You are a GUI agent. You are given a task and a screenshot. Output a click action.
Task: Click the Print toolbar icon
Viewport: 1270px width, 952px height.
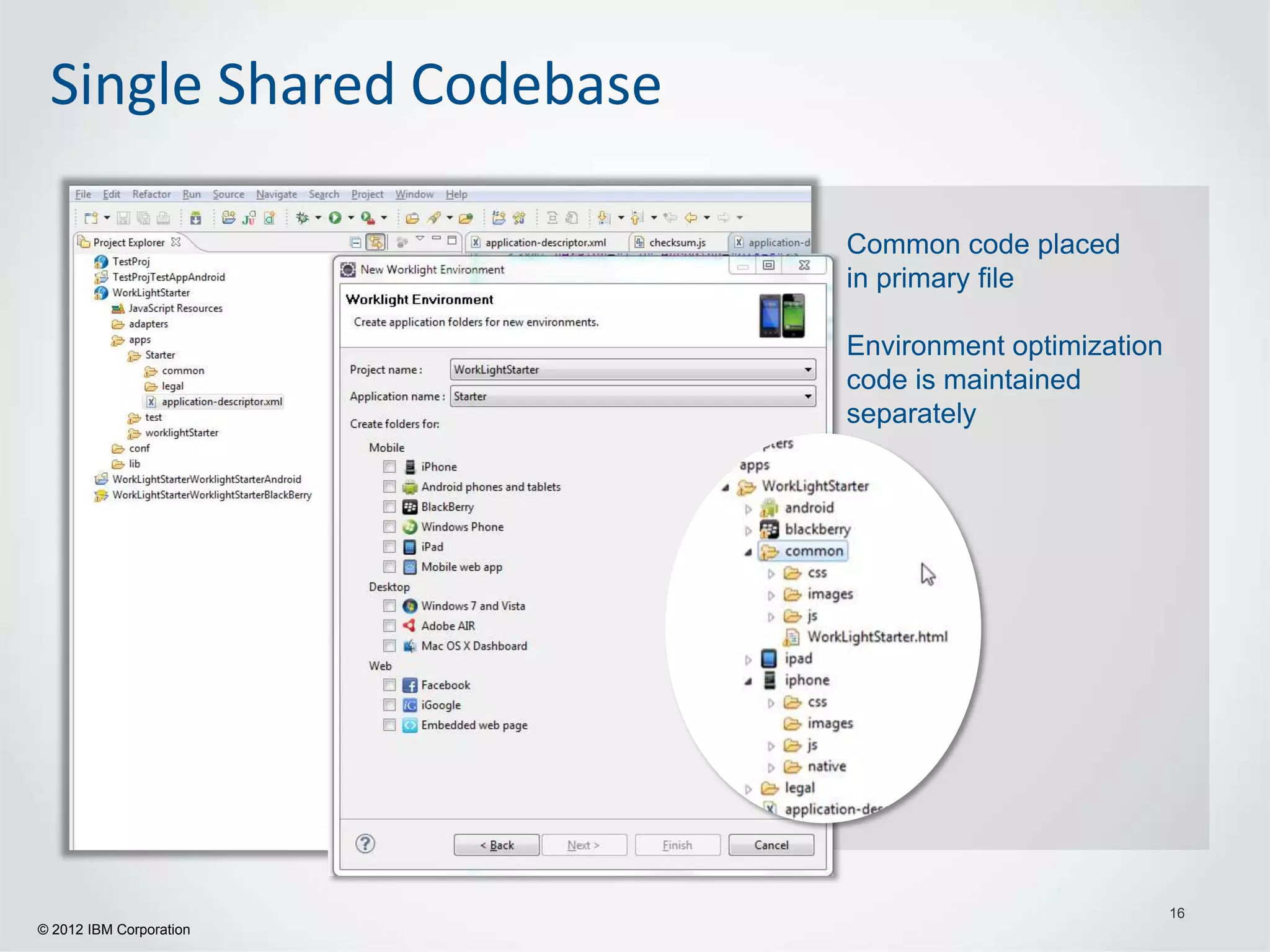tap(163, 218)
